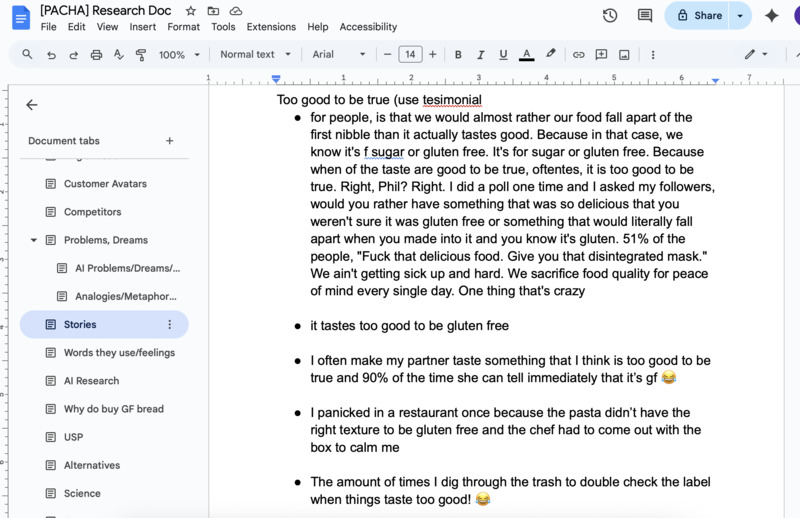
Task: Switch to the AI Research tab
Action: 105,381
